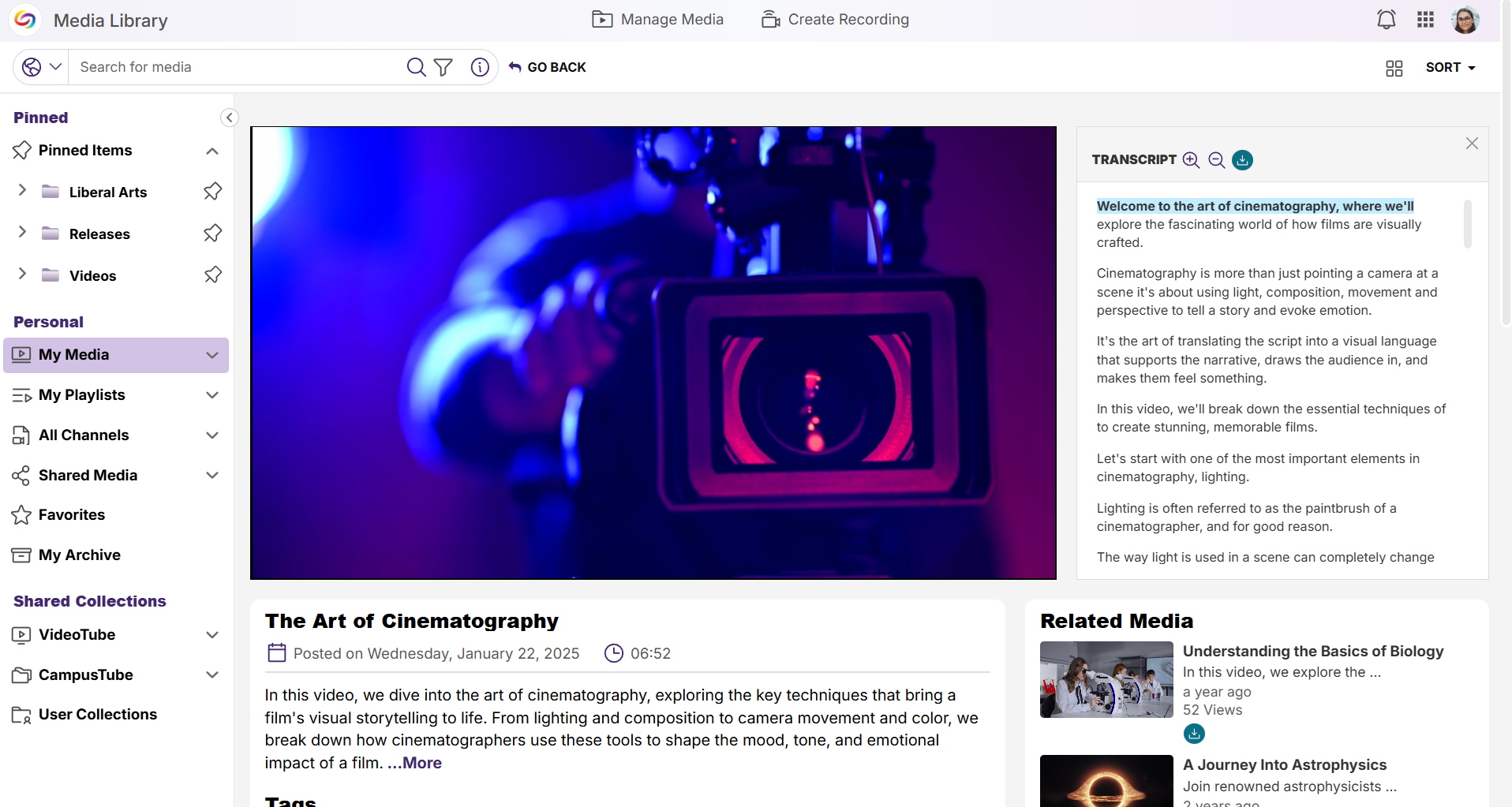Expand the My Media chevron
Image resolution: width=1512 pixels, height=807 pixels.
pyautogui.click(x=212, y=355)
